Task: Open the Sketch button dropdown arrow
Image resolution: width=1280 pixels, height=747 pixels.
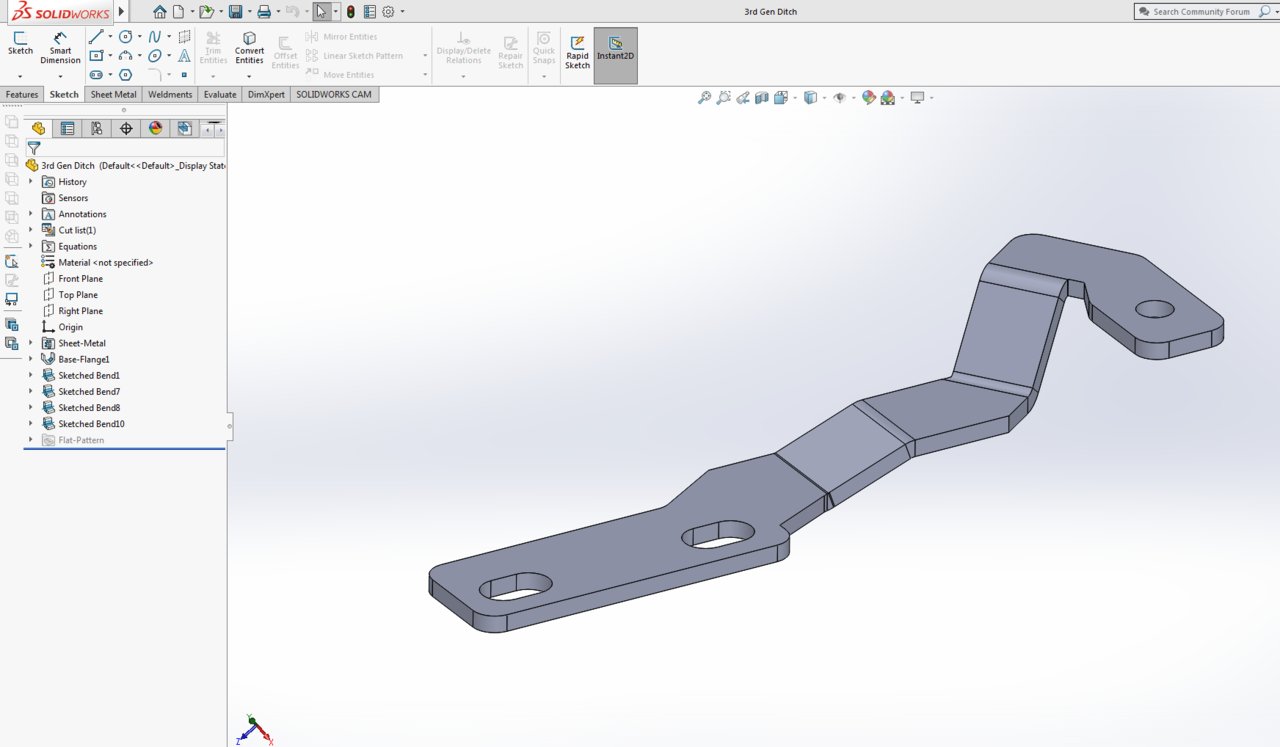Action: [x=20, y=76]
